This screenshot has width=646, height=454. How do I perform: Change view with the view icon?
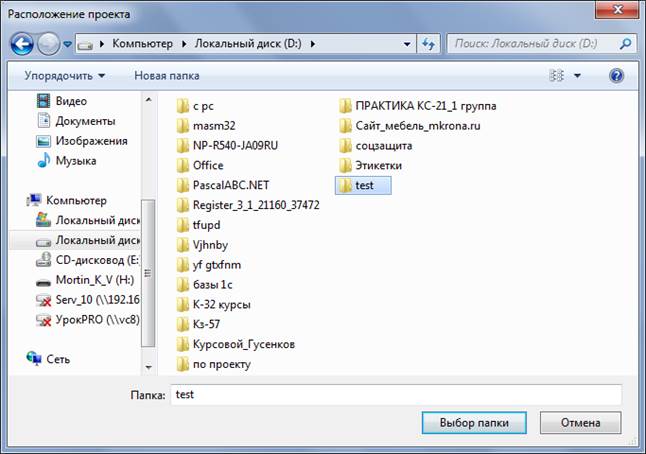click(x=557, y=76)
